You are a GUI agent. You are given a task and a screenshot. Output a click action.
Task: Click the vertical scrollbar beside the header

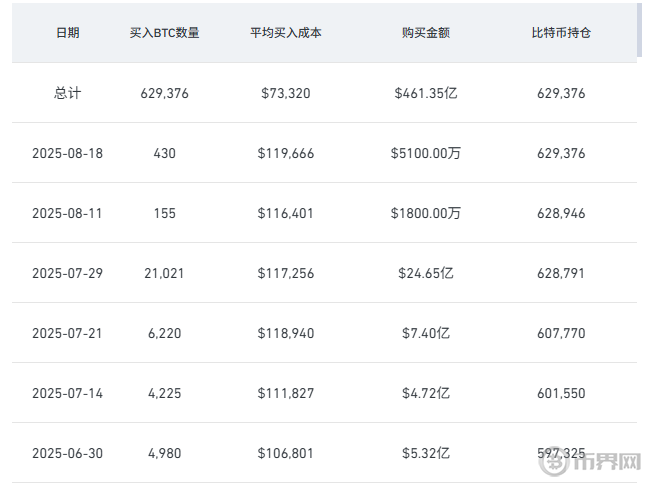point(638,30)
